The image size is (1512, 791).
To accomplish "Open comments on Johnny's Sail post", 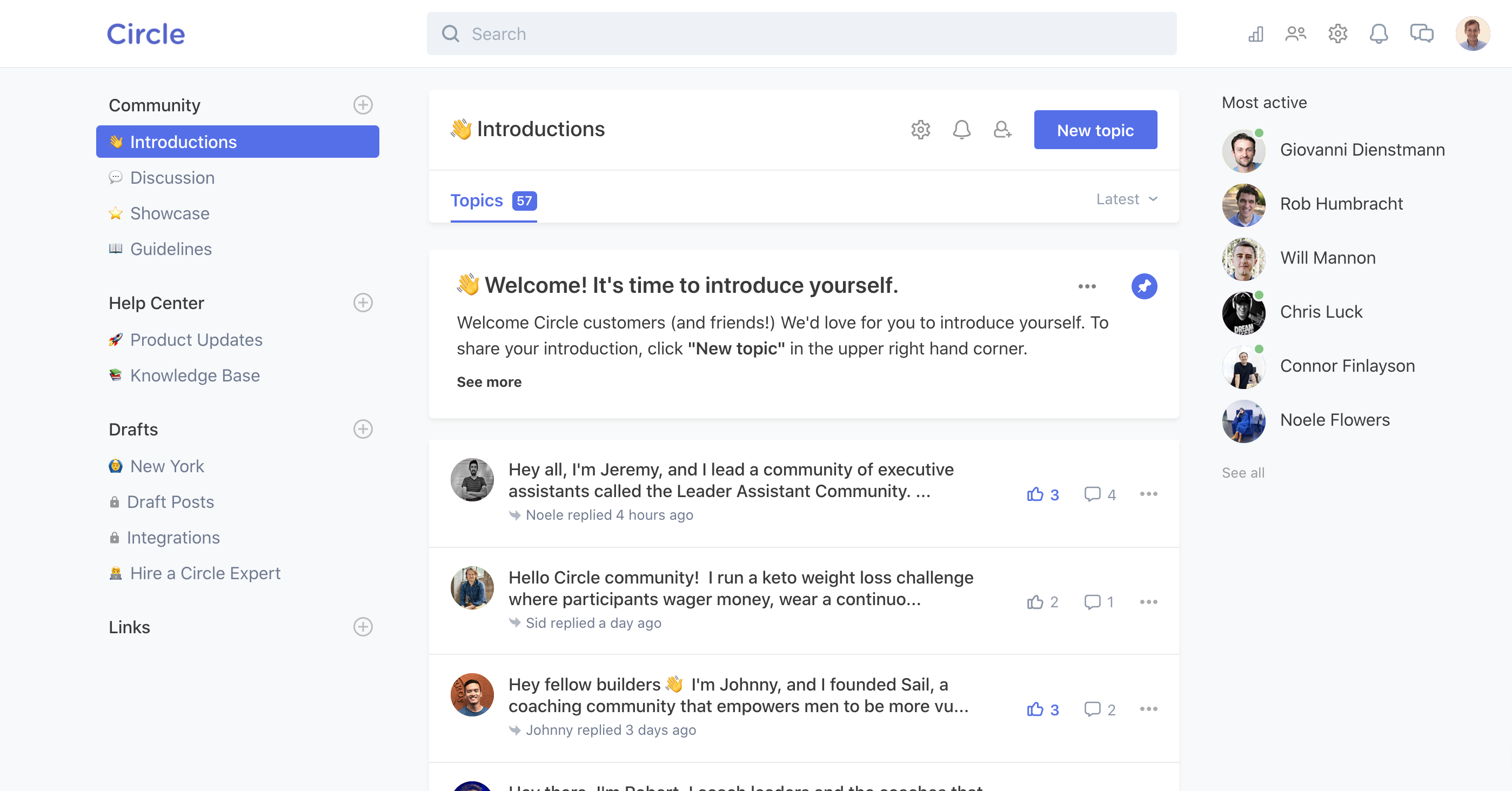I will point(1100,709).
